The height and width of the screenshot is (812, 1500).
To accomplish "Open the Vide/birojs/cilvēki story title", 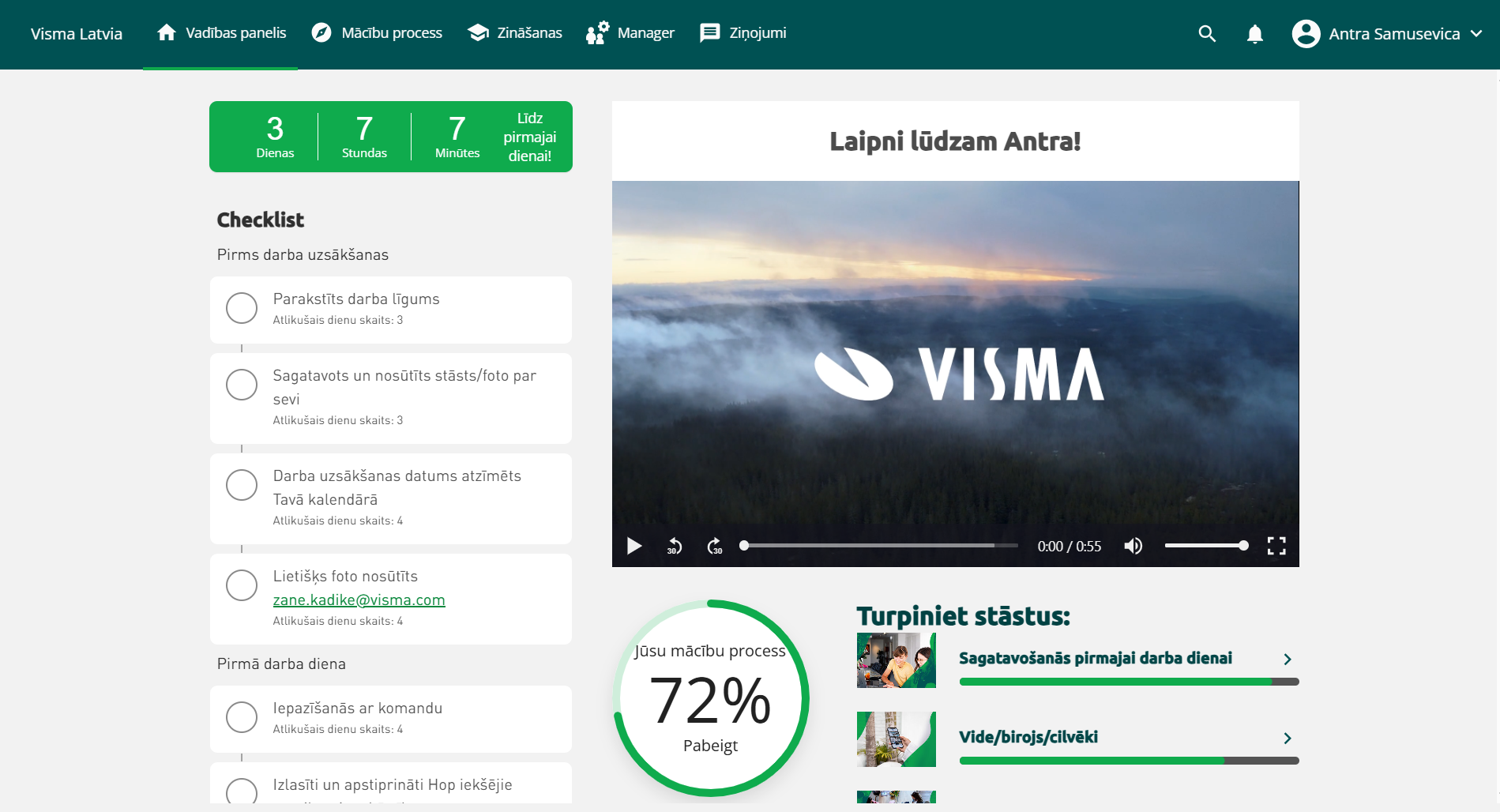I will click(1028, 737).
